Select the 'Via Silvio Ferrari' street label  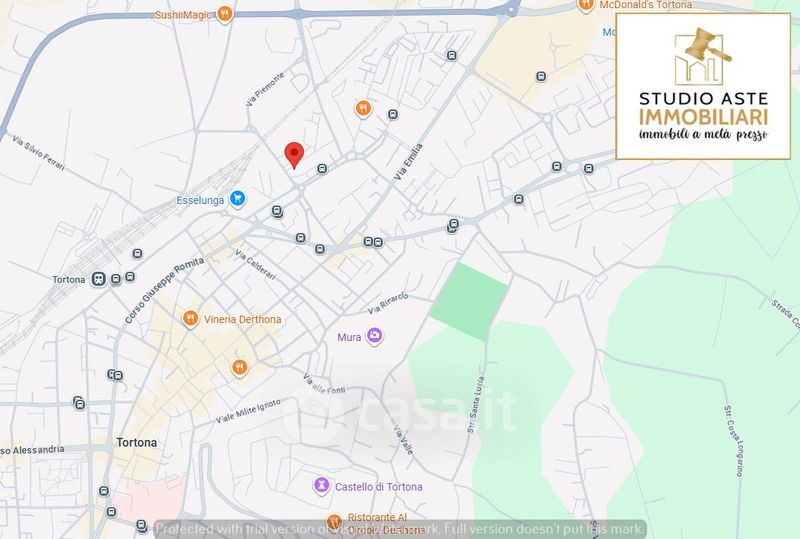(38, 153)
